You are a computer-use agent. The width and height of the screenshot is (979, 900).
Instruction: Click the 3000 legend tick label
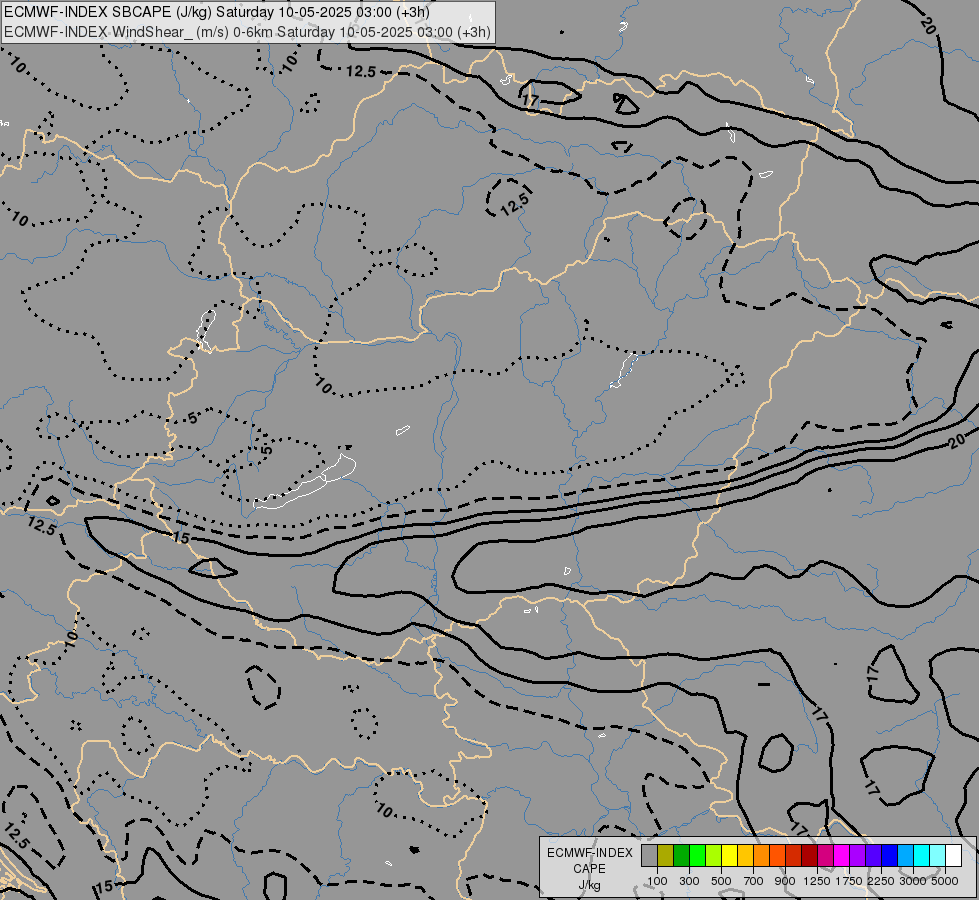tap(913, 881)
